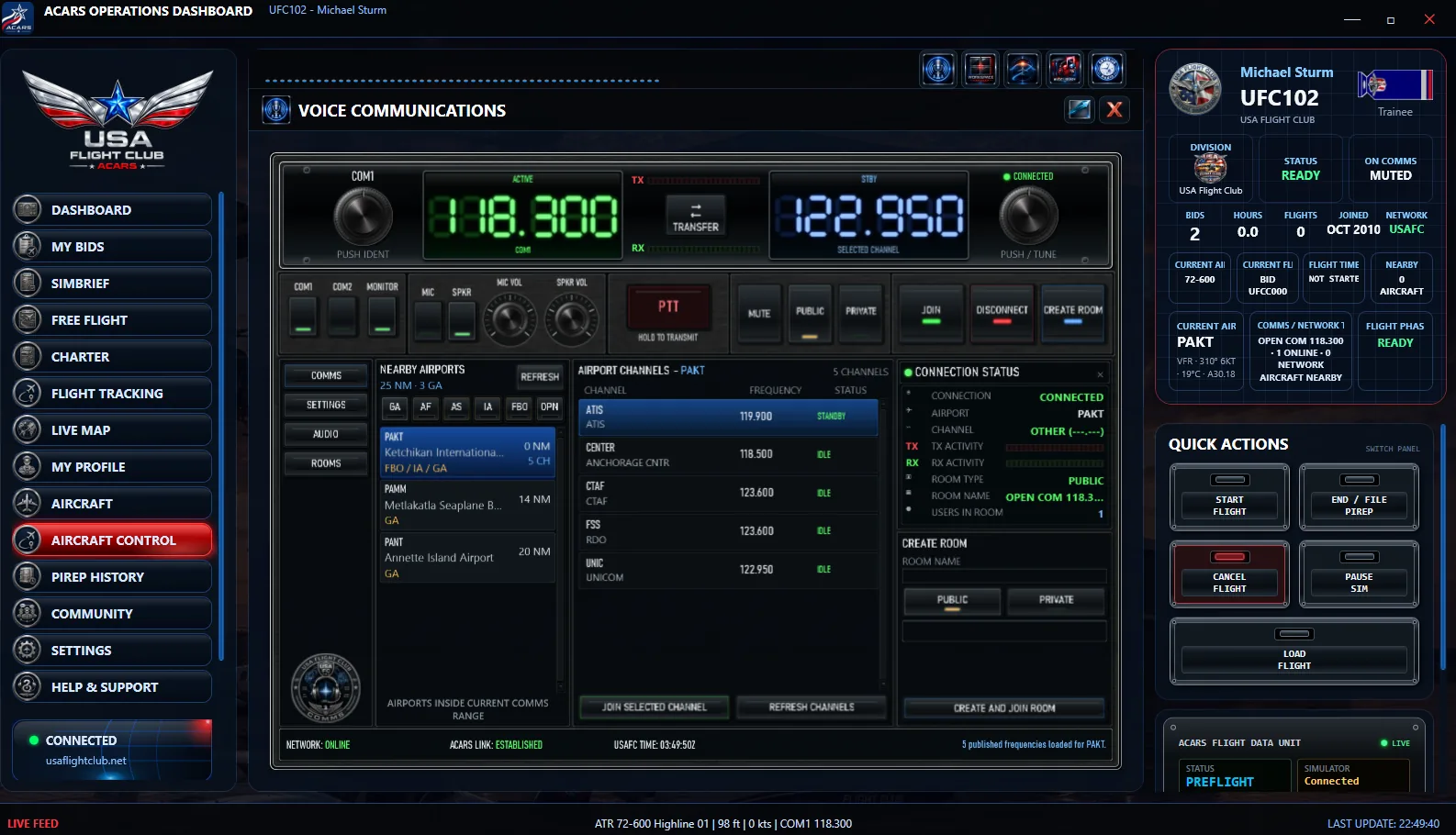Click JOIN SELECTED CHANNEL
The image size is (1456, 835).
pyautogui.click(x=655, y=707)
